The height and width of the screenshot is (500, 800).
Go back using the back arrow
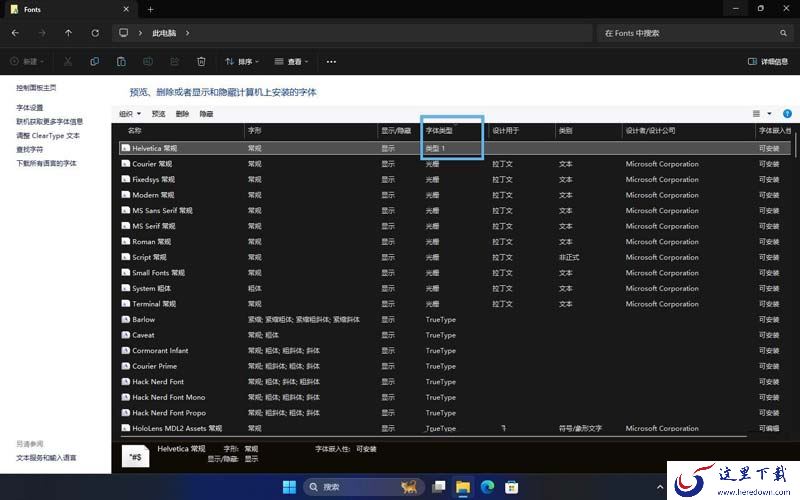point(15,33)
